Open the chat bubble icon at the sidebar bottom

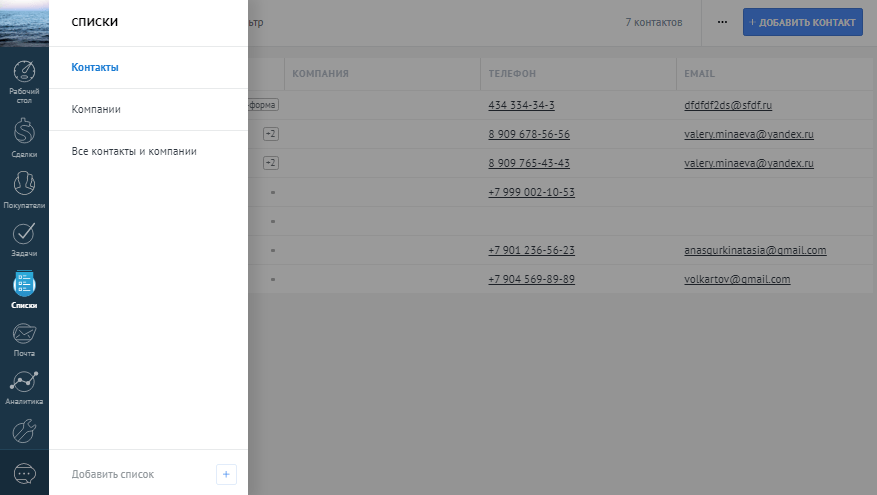(24, 473)
